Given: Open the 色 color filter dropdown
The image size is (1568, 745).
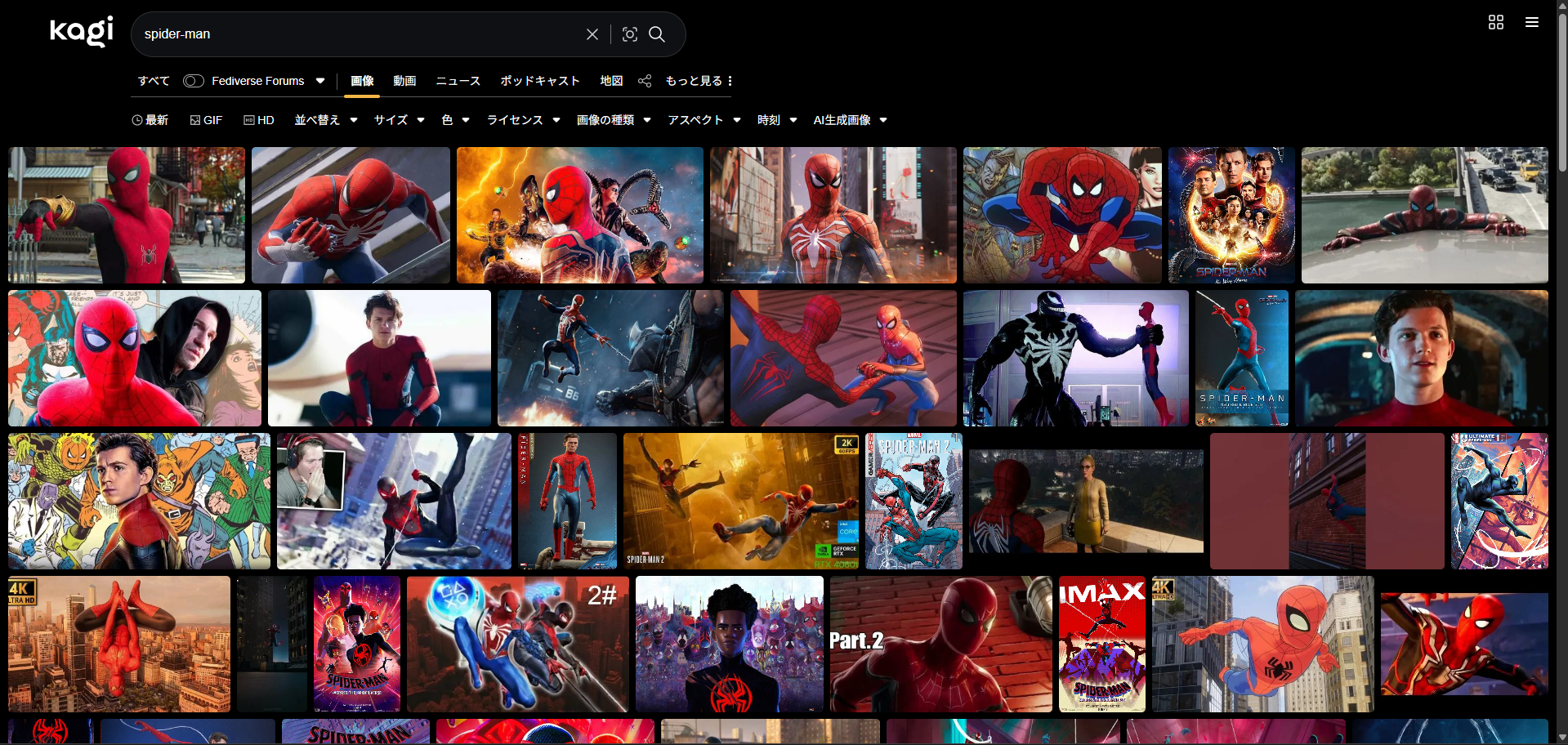Looking at the screenshot, I should tap(455, 120).
